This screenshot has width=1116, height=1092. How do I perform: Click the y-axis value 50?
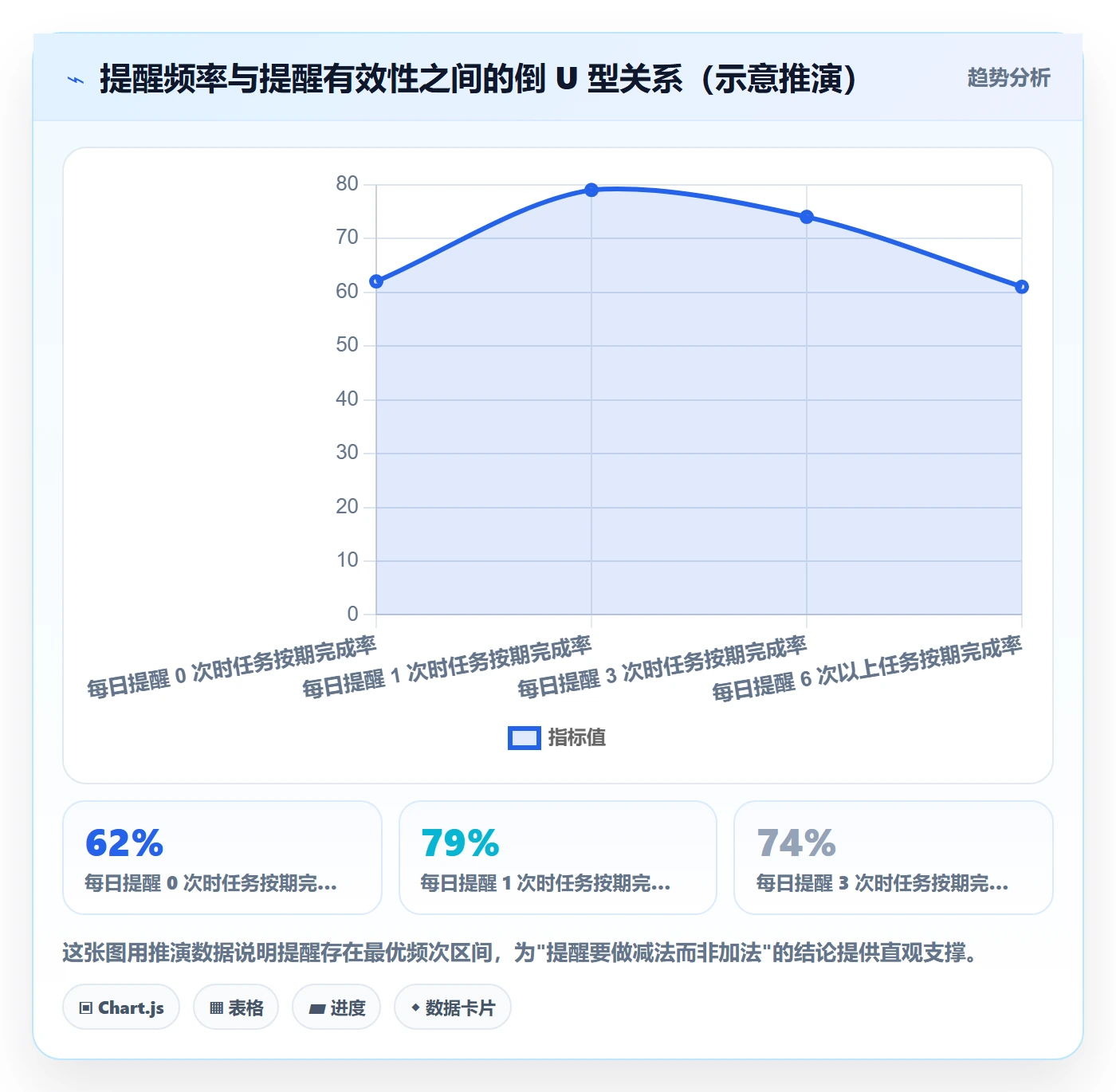click(x=348, y=345)
